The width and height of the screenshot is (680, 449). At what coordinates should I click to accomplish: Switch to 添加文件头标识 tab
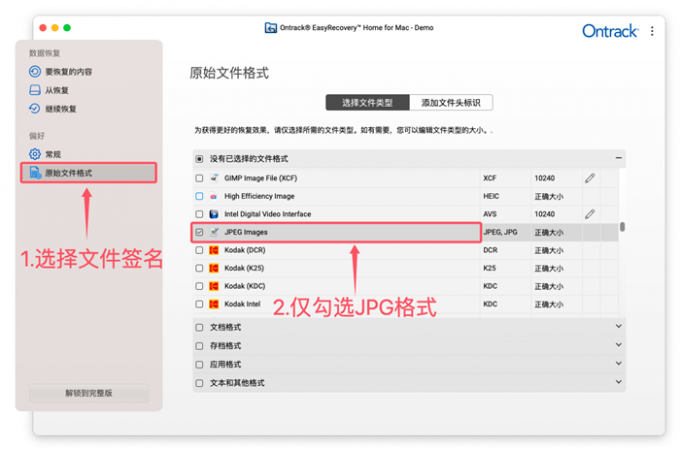pyautogui.click(x=451, y=103)
